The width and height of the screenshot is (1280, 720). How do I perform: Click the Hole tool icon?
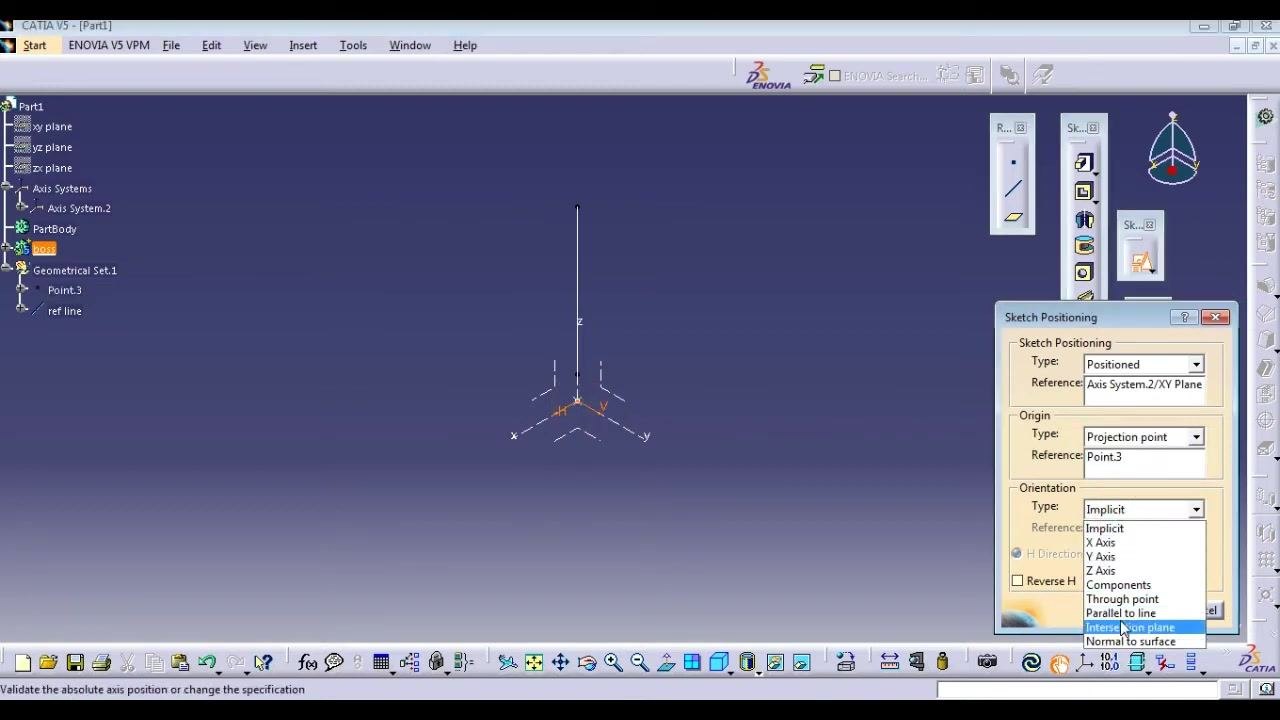1084,273
